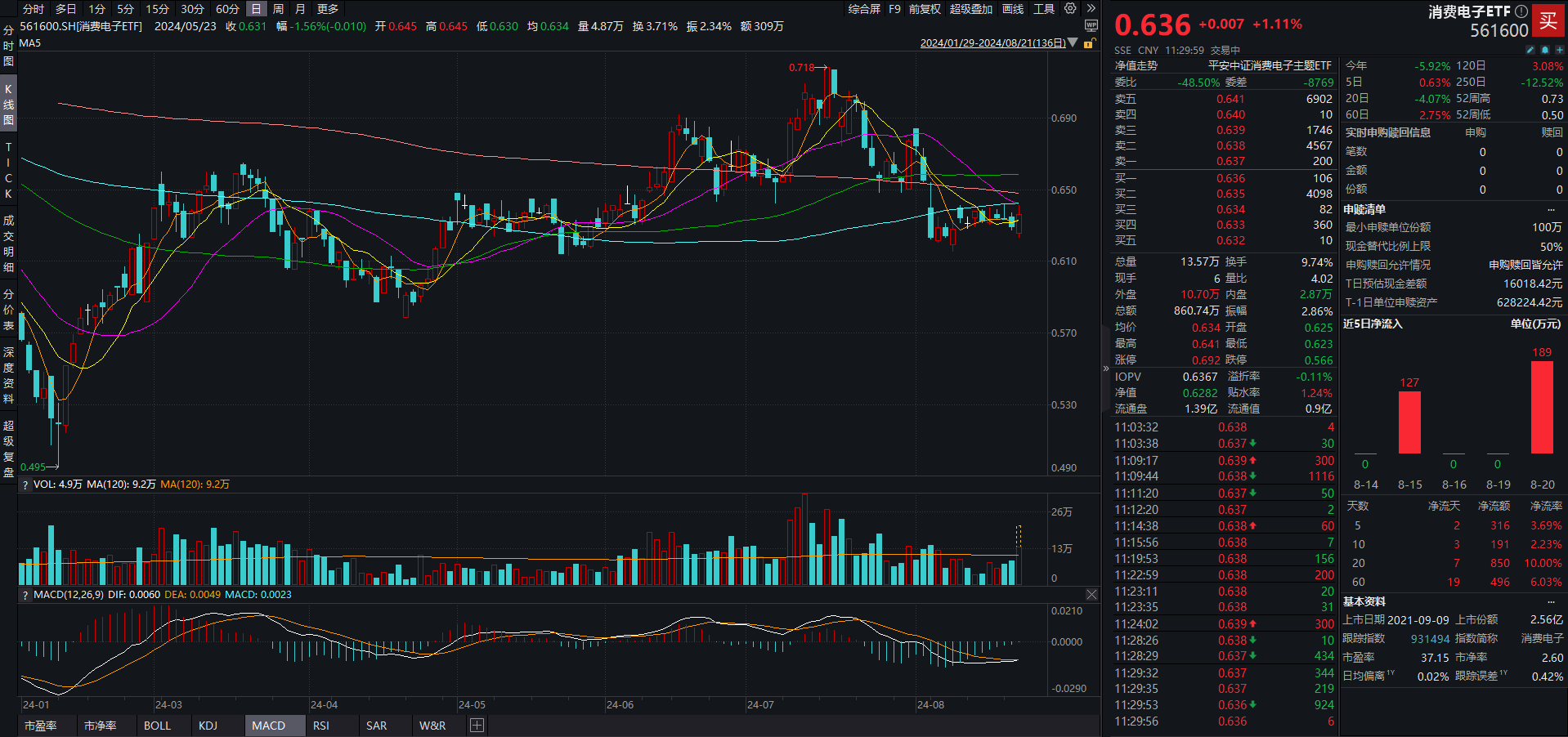The image size is (1568, 737).
Task: Click the pencil edit icon under the ETF code
Action: [x=1530, y=50]
